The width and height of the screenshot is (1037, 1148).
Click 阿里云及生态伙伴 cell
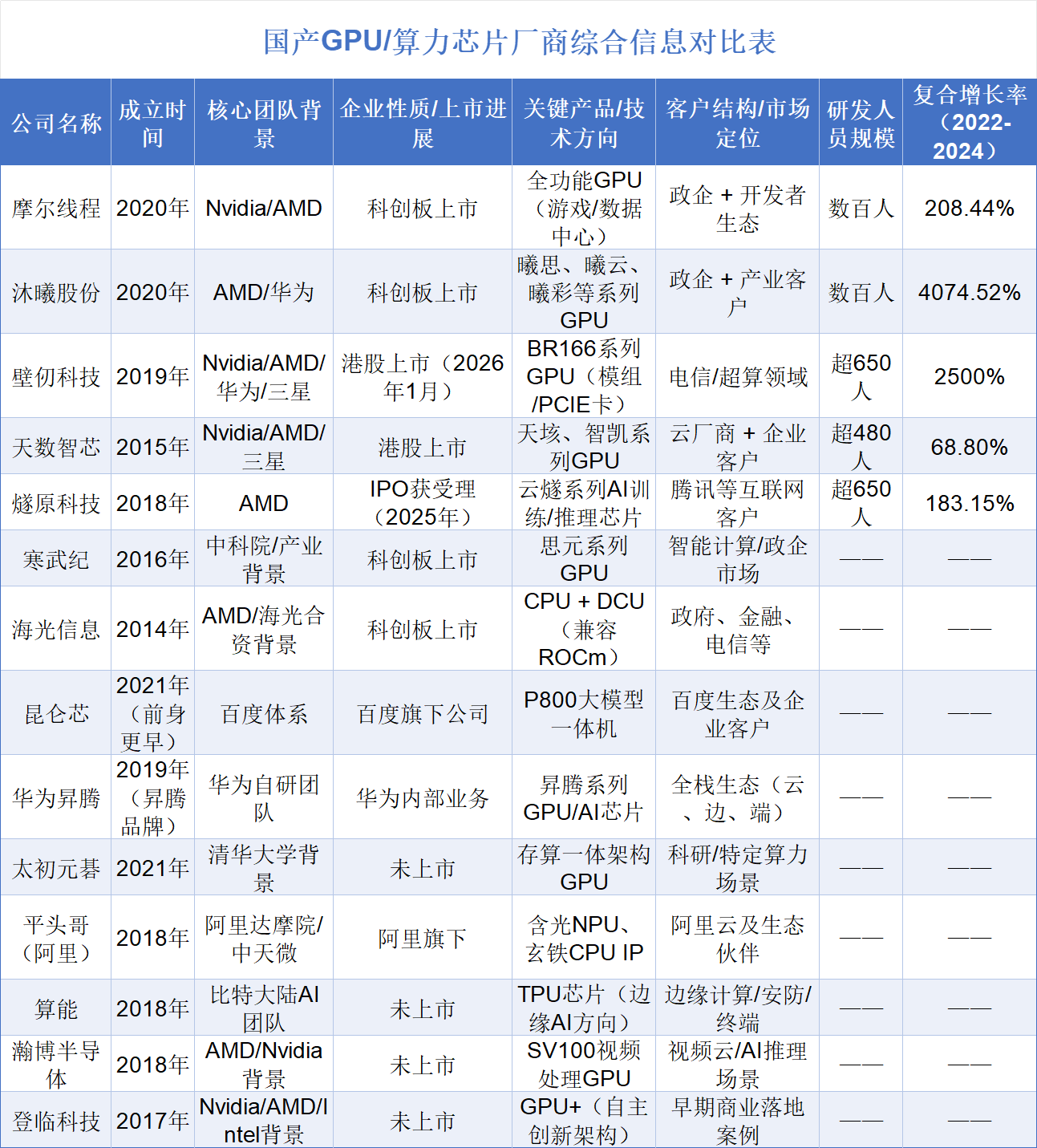click(737, 938)
